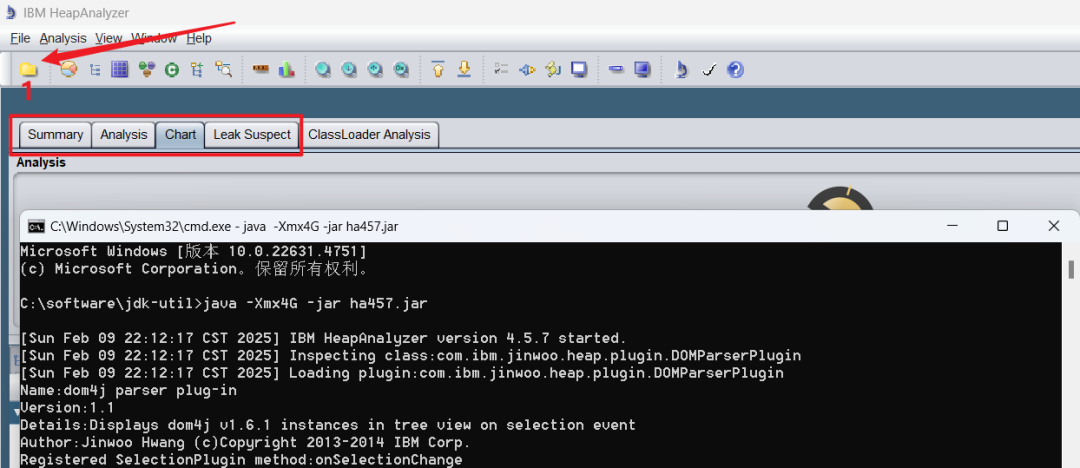Click the plain magnifier search icon
This screenshot has width=1080, height=468.
coord(323,69)
